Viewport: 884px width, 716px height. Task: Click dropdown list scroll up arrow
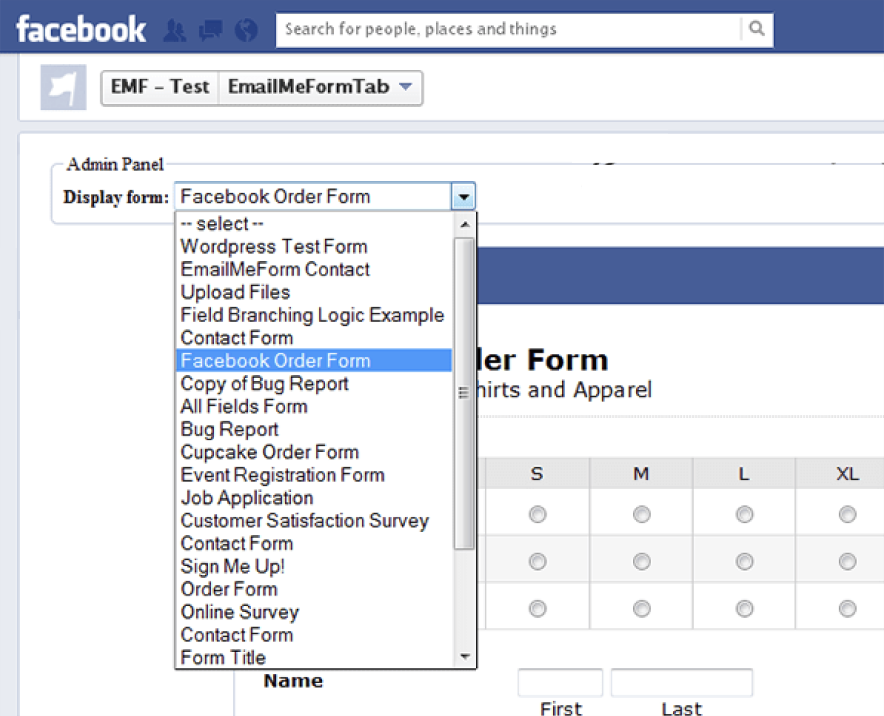pyautogui.click(x=465, y=224)
